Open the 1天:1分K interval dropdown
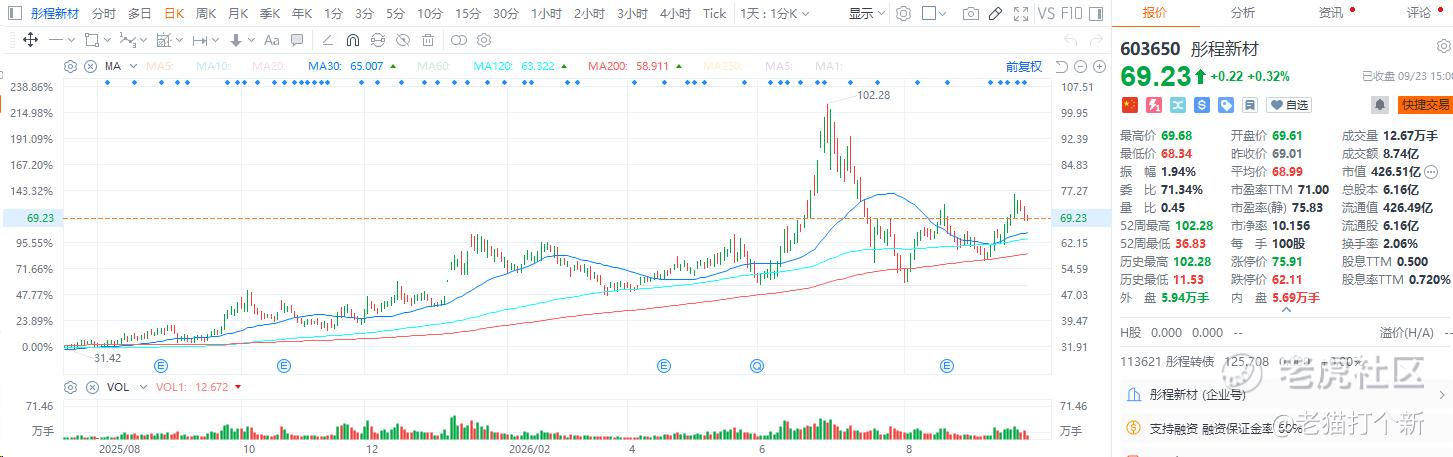 pos(774,13)
